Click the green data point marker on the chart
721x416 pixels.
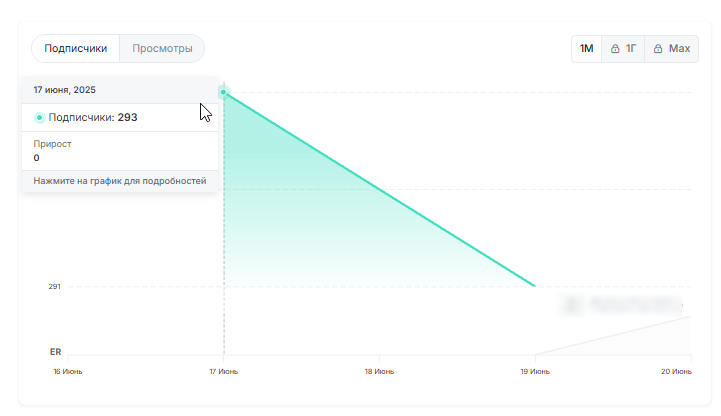(x=224, y=92)
